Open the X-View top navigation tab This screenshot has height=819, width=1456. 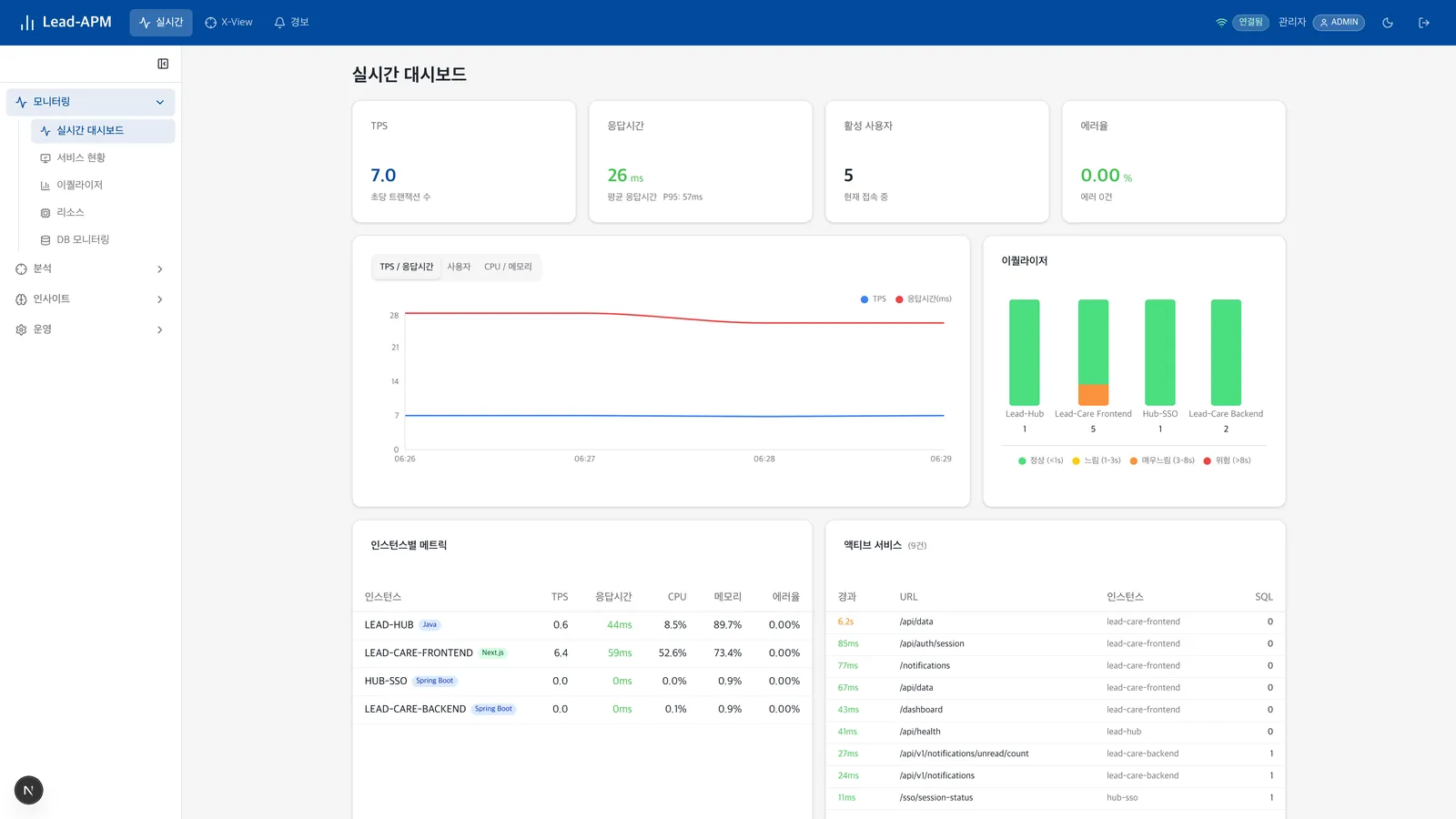coord(228,23)
